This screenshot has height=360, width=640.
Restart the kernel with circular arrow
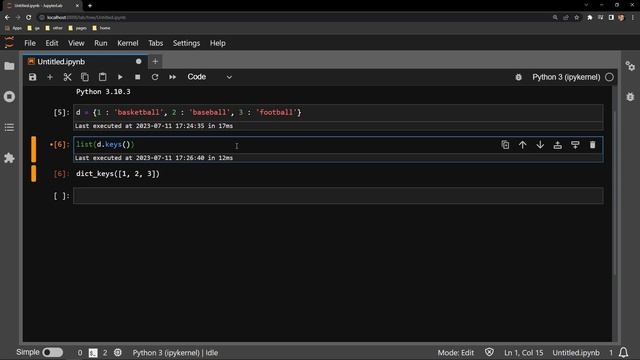pos(155,77)
